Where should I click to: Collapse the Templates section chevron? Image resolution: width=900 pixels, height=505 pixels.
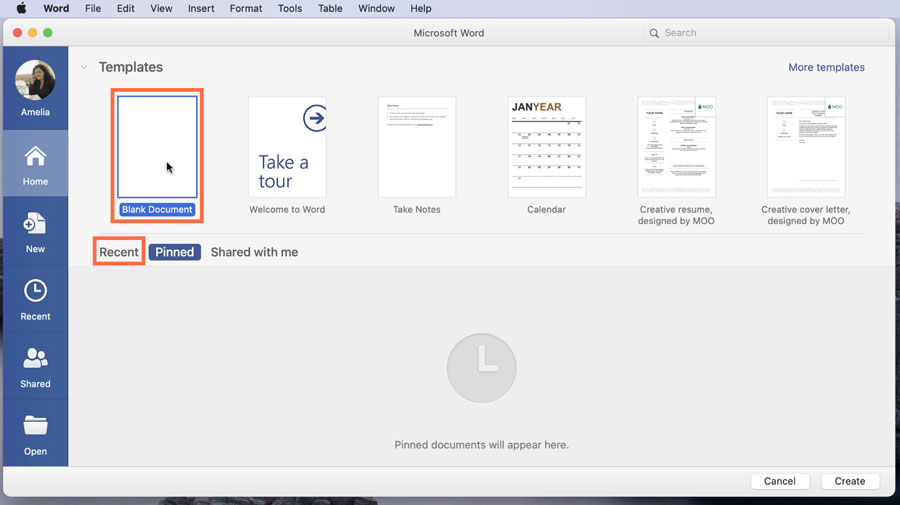(x=84, y=67)
